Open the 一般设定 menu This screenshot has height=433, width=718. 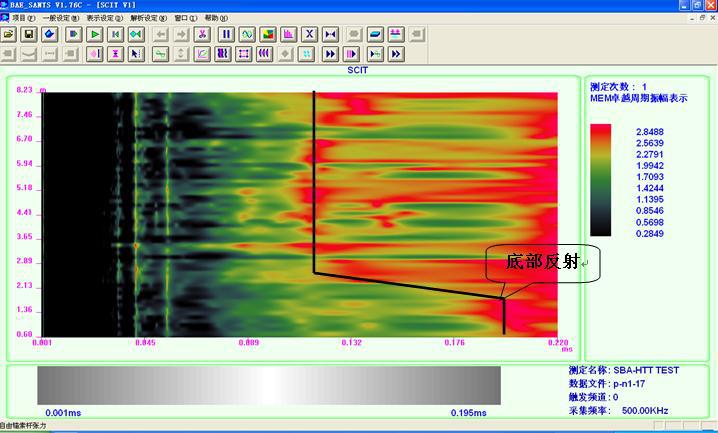pos(60,18)
